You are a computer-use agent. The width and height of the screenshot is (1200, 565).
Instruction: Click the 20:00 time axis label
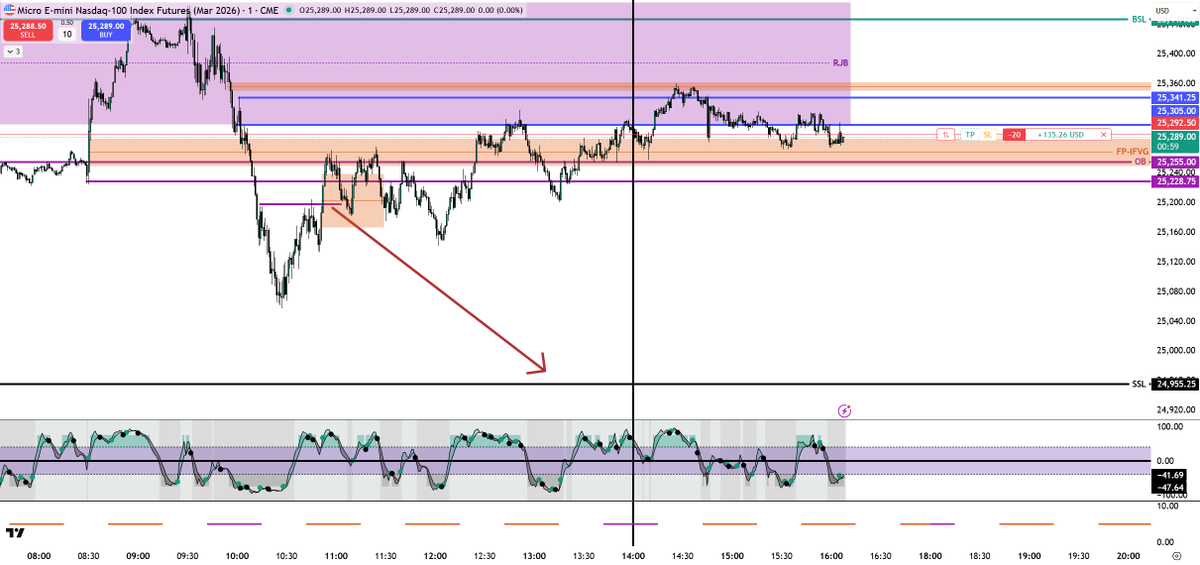point(1128,554)
